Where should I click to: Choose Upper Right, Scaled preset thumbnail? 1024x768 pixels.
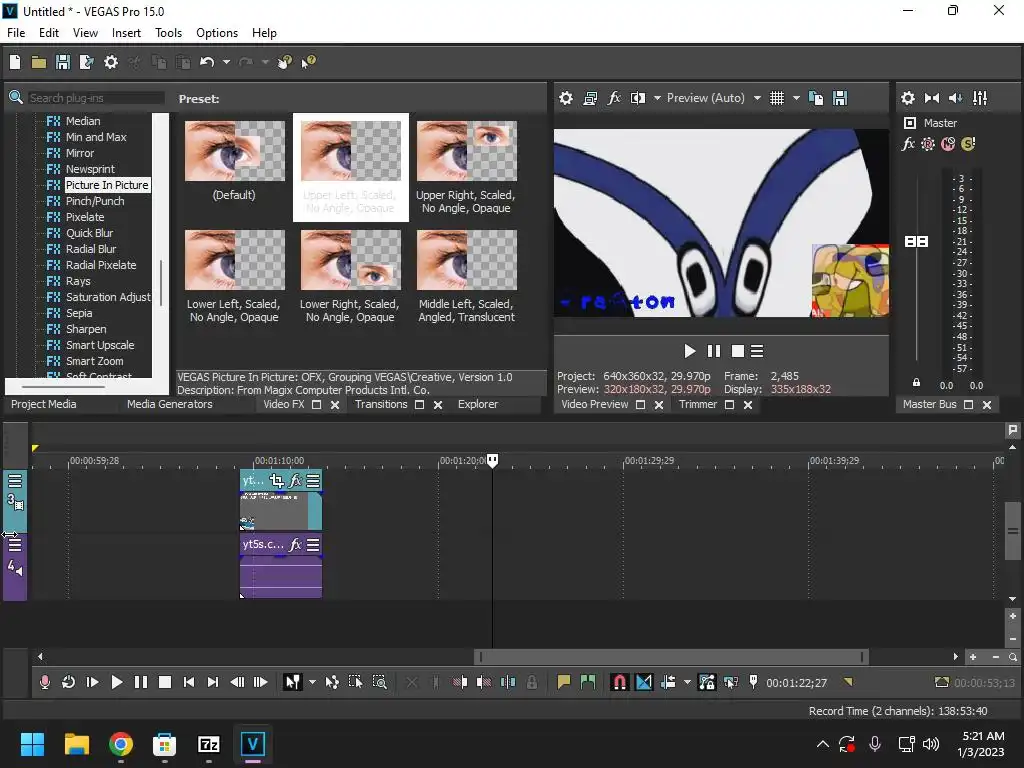point(467,151)
